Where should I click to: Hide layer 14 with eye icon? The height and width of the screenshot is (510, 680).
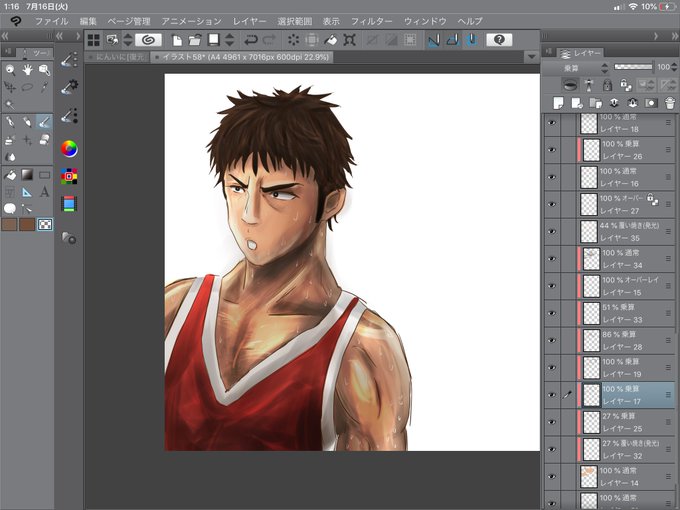(x=552, y=477)
